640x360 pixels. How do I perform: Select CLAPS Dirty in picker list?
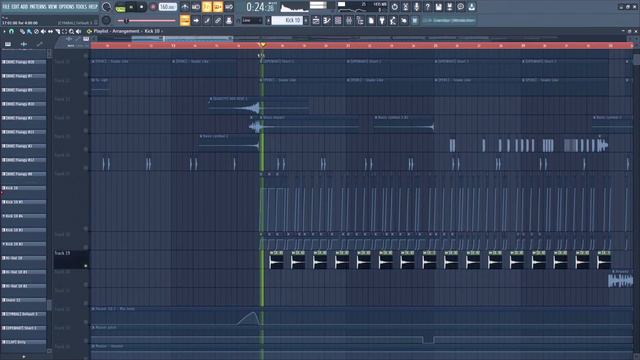23,342
